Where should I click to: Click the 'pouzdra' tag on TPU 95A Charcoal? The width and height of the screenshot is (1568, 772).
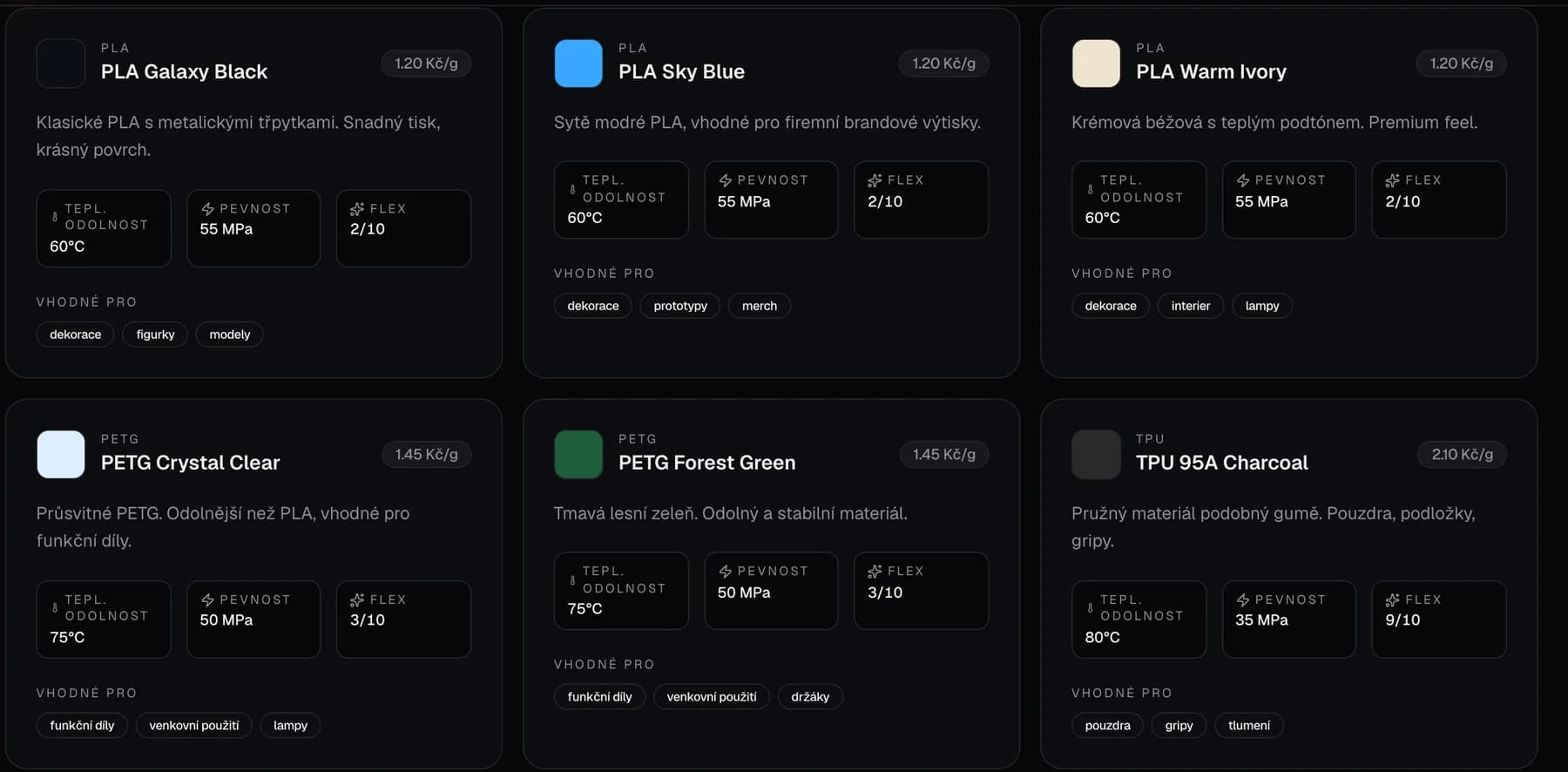tap(1108, 726)
